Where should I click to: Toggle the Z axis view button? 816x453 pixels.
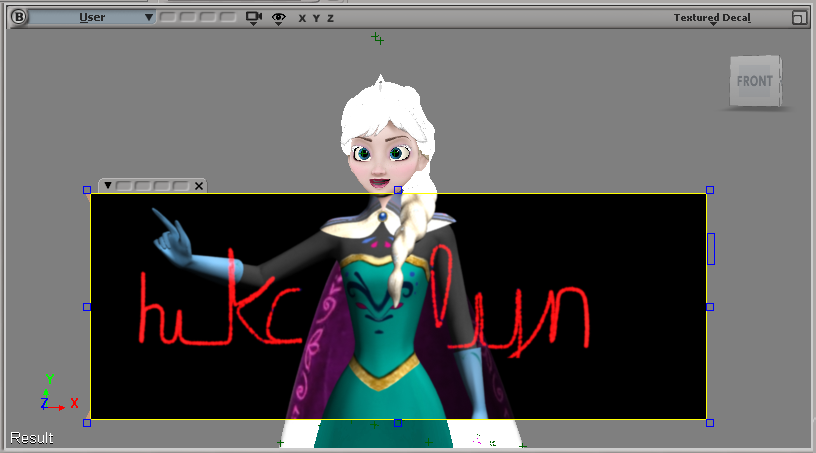[330, 18]
